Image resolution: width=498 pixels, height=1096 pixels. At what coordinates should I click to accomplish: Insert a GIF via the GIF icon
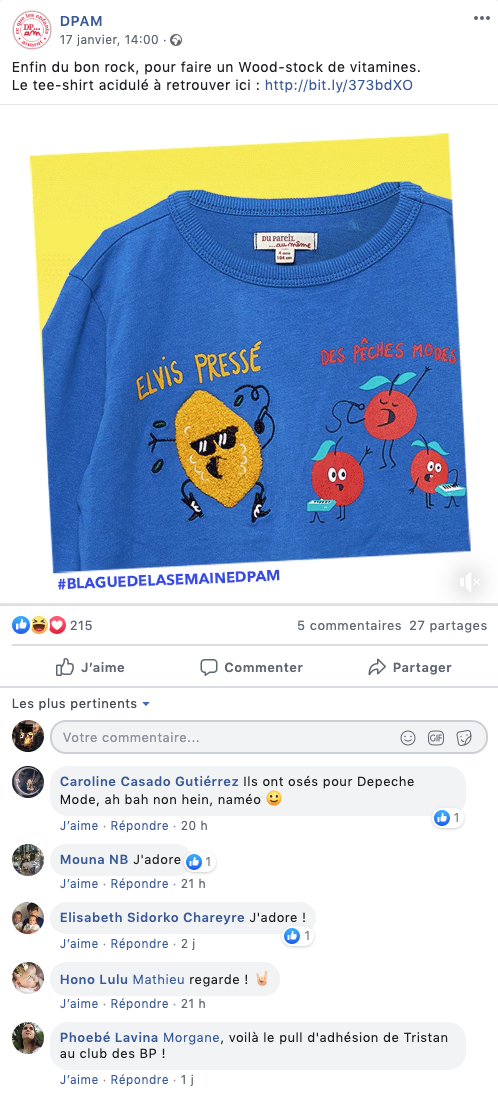[x=436, y=737]
